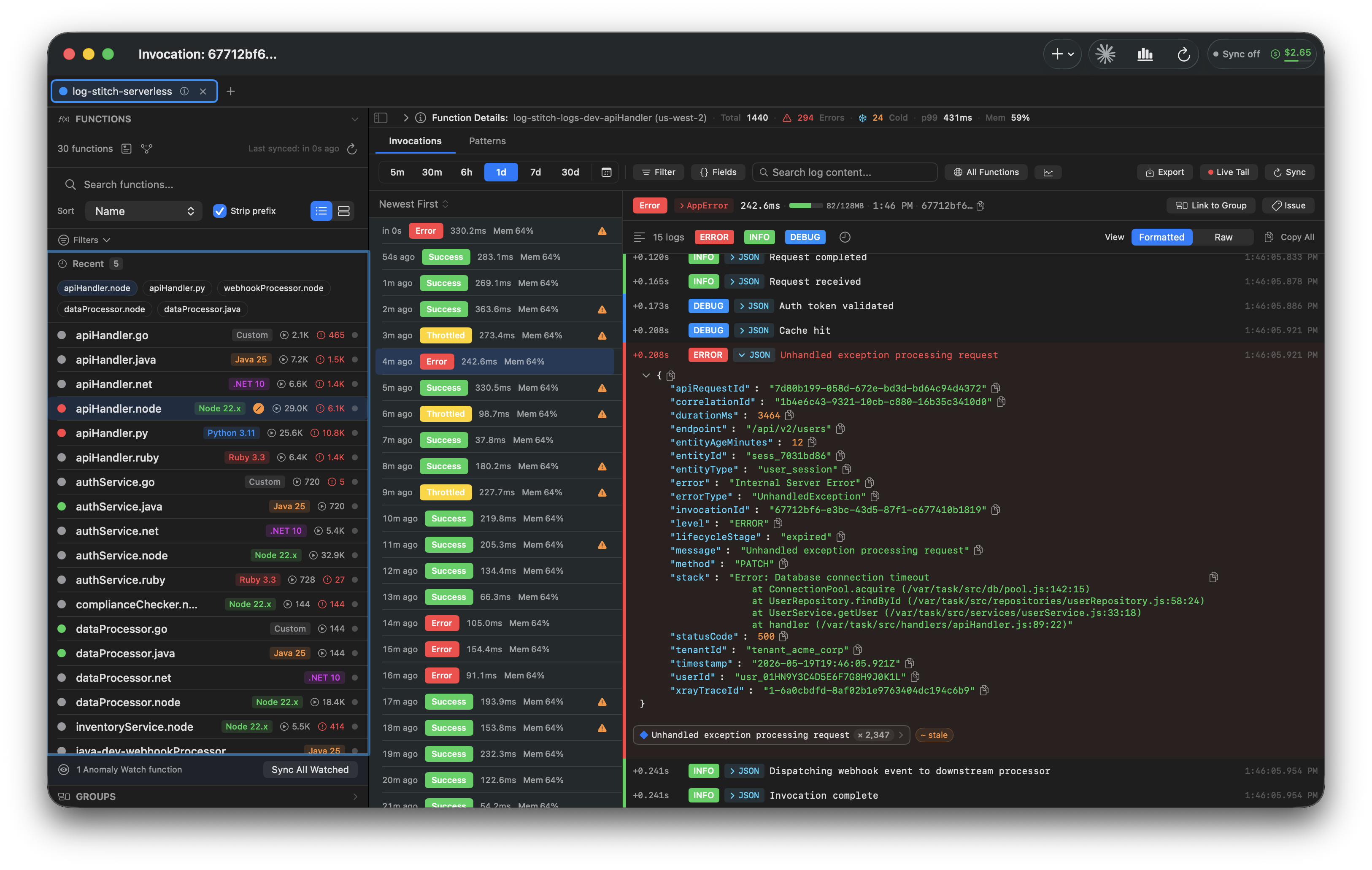Select the 7d time range
The width and height of the screenshot is (1372, 870).
tap(535, 172)
